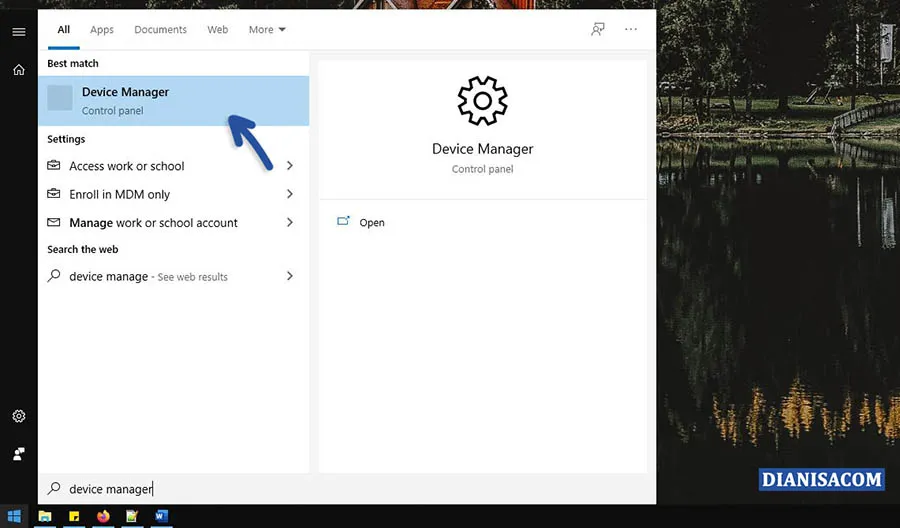Open Sticky Notes from the taskbar

click(x=74, y=516)
